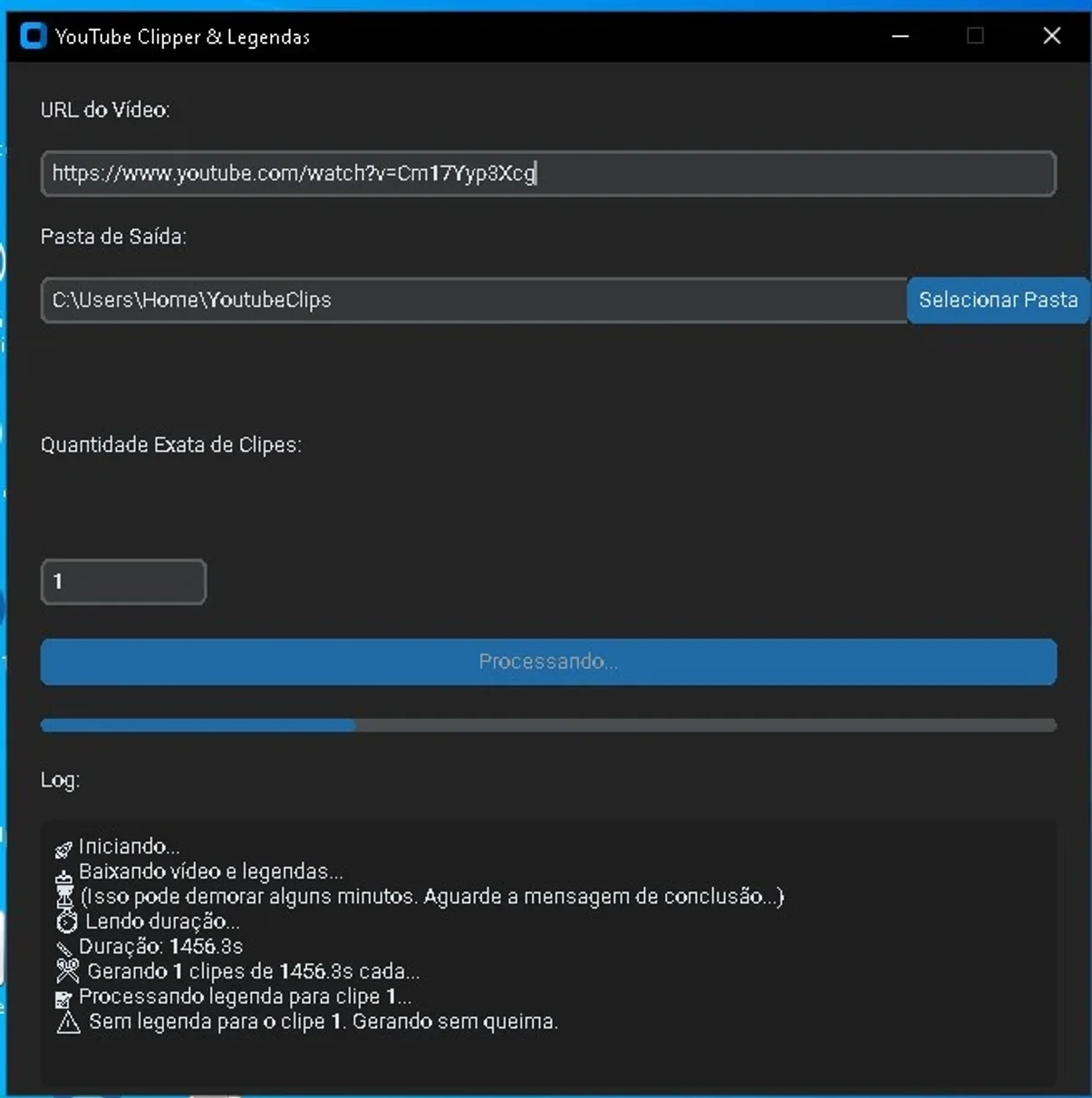This screenshot has height=1098, width=1092.
Task: Click the YouTube Clipper app icon in title bar
Action: pyautogui.click(x=33, y=36)
